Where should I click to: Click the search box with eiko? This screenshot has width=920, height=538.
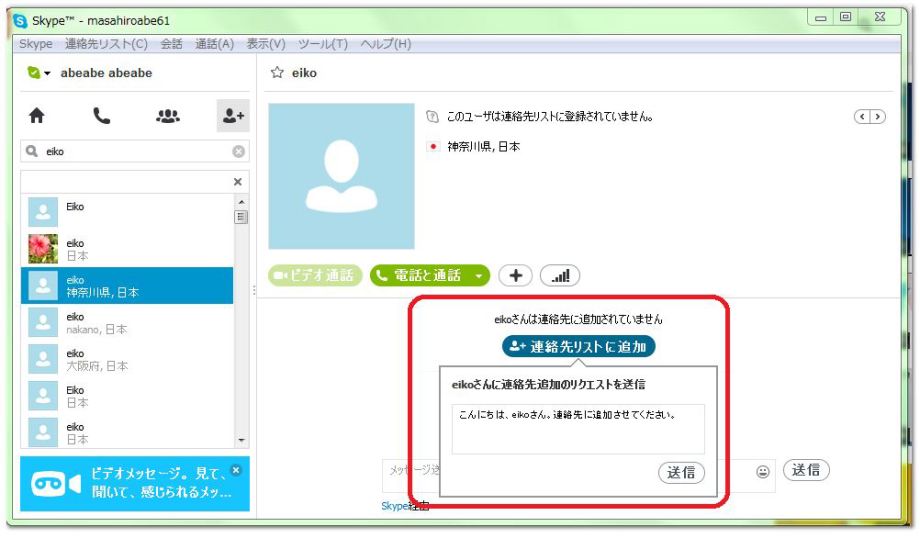tap(135, 151)
